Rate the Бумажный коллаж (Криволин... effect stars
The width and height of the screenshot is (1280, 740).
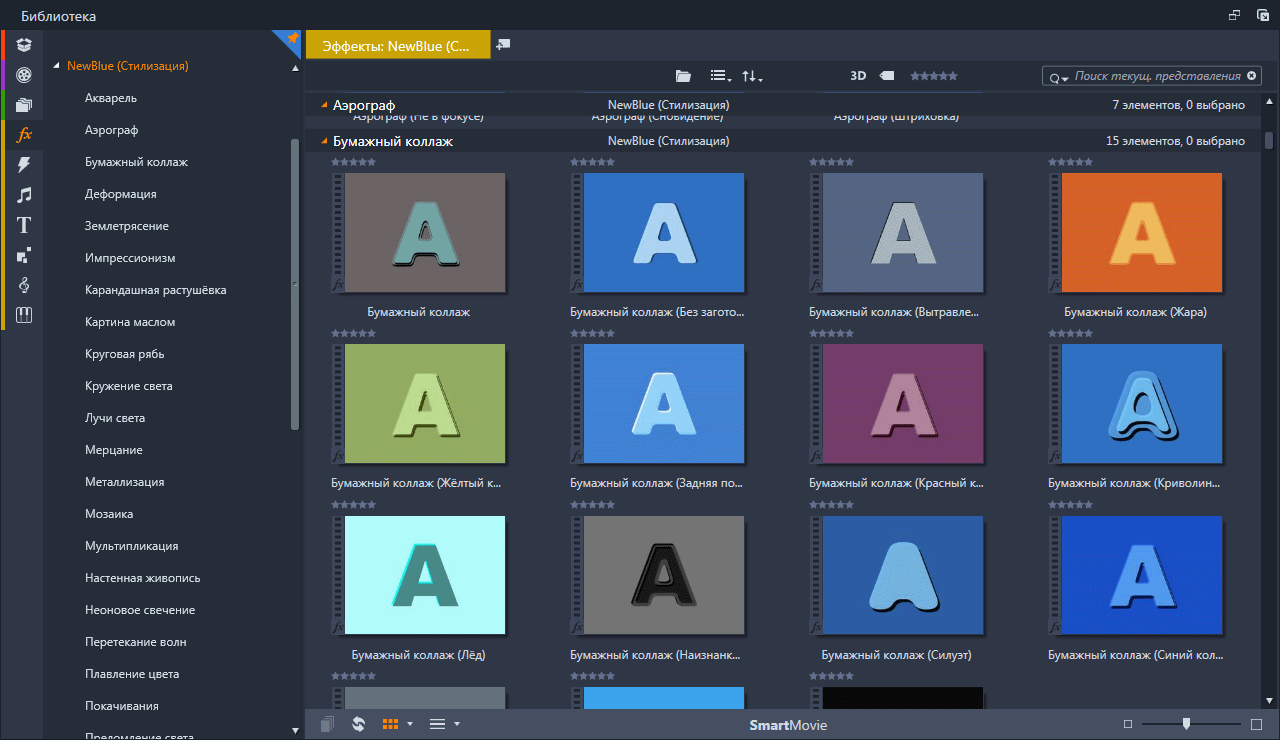pyautogui.click(x=1070, y=333)
